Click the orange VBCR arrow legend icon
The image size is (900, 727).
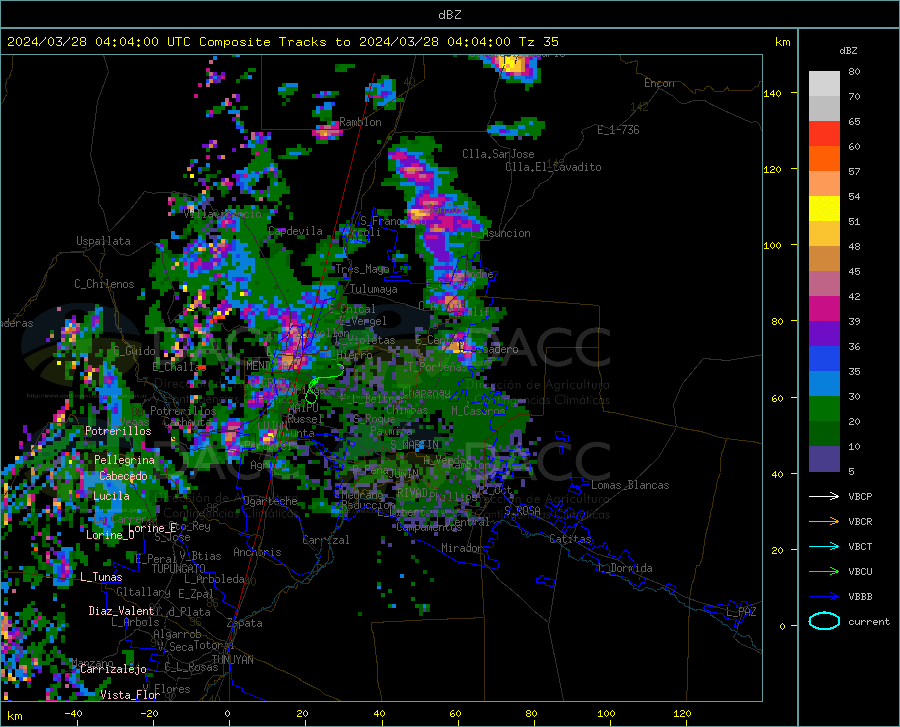click(824, 521)
